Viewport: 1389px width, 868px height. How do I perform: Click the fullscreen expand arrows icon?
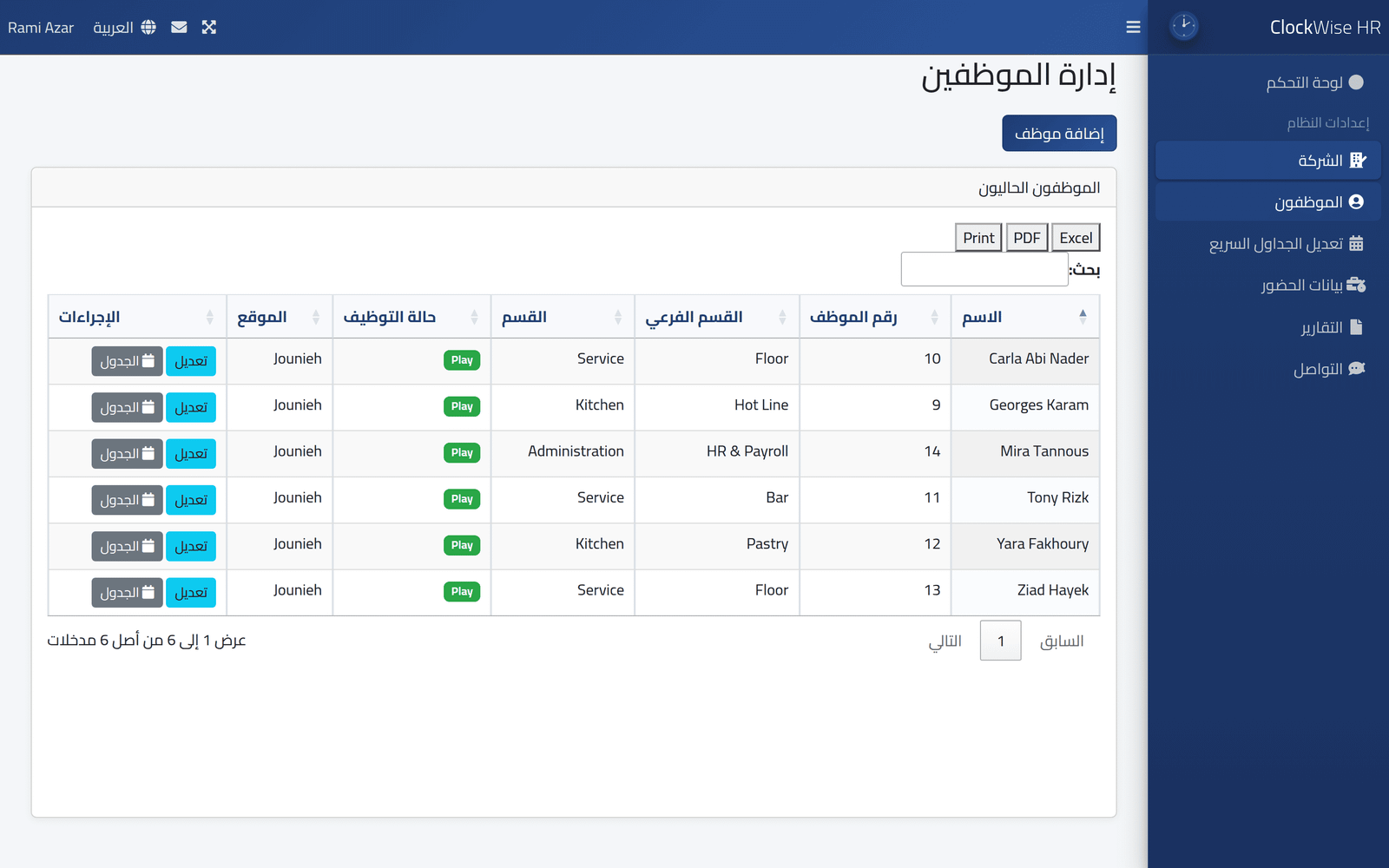[209, 27]
